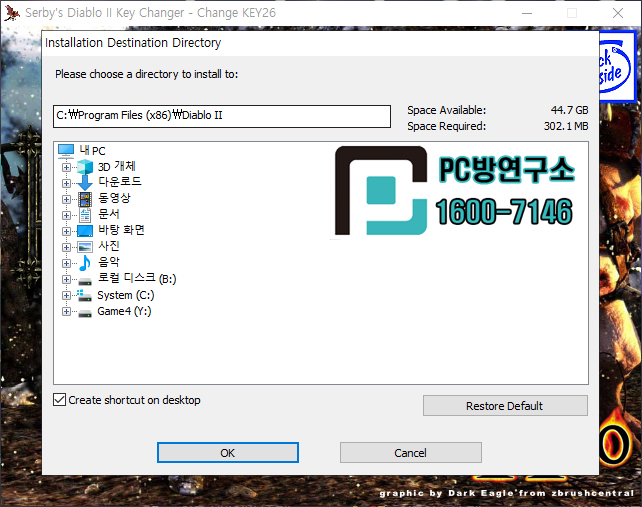Click the '44.7 GB' value
This screenshot has width=642, height=507.
(x=570, y=110)
